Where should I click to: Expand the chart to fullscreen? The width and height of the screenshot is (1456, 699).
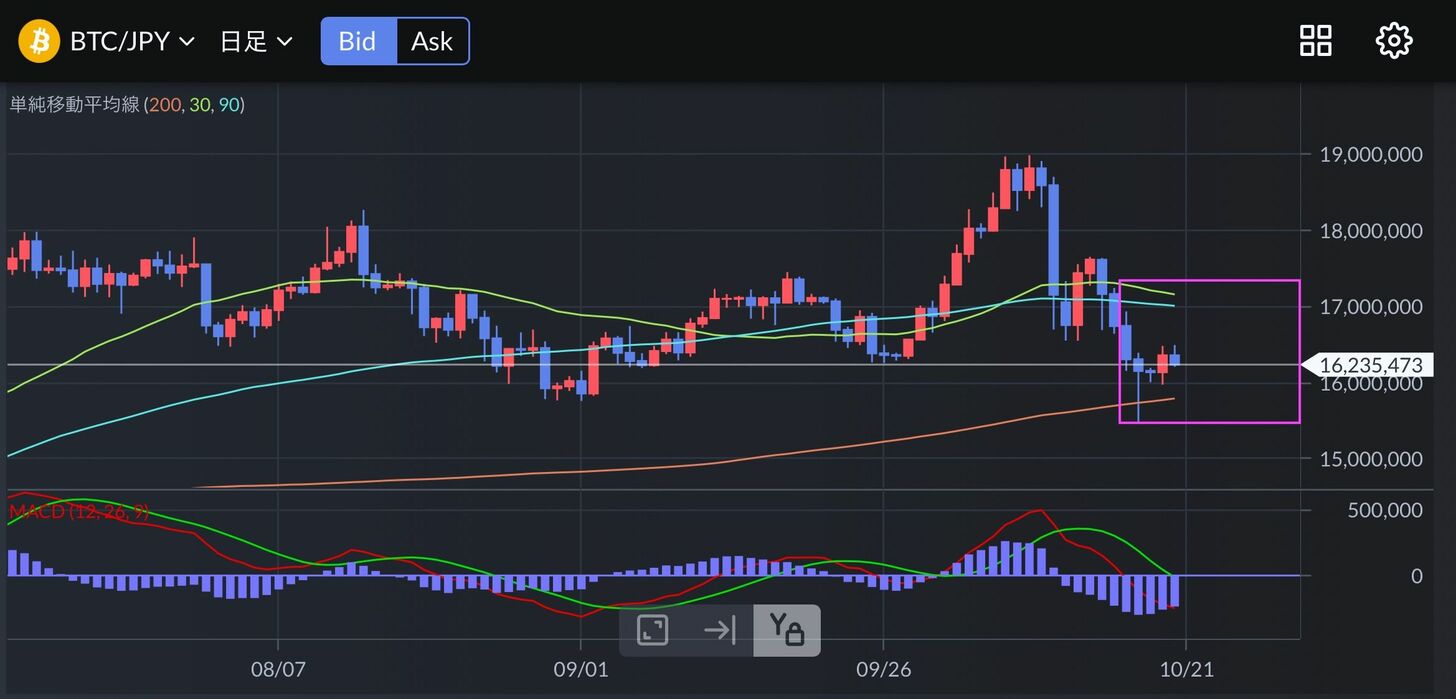(653, 630)
